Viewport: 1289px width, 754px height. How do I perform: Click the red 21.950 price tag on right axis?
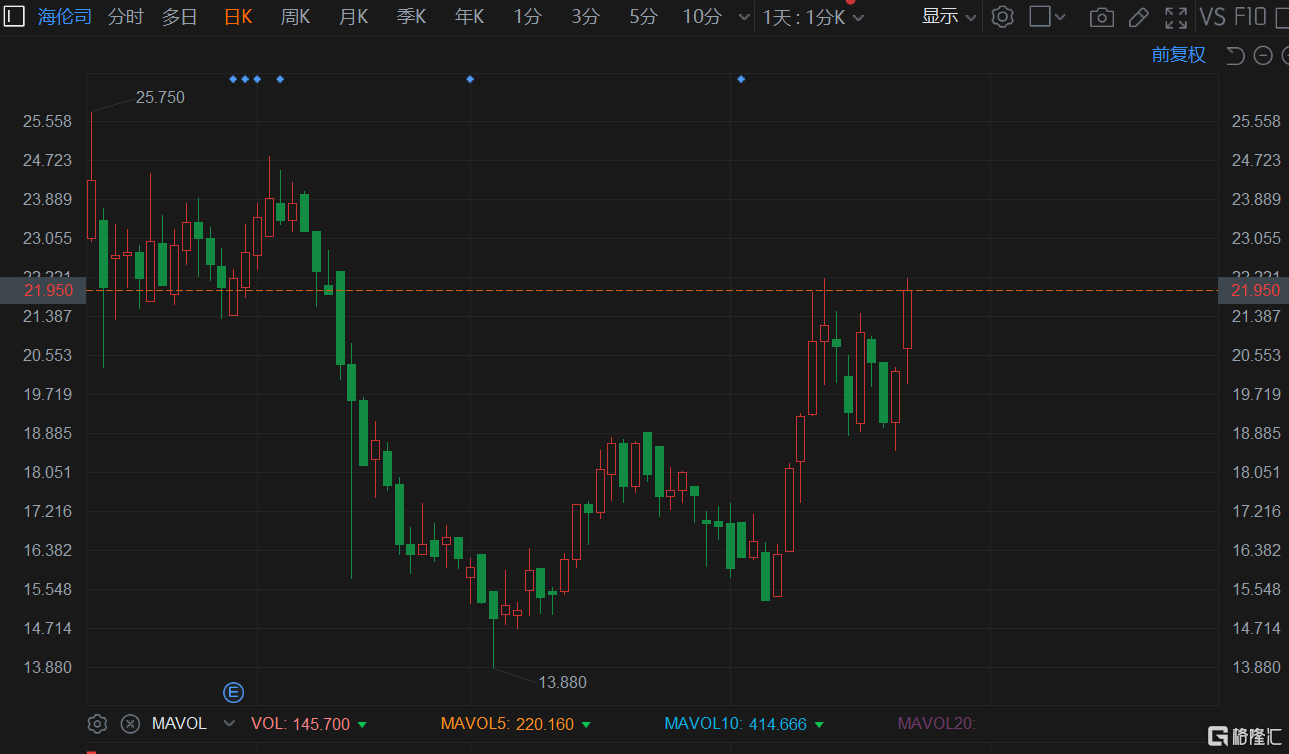click(x=1256, y=290)
